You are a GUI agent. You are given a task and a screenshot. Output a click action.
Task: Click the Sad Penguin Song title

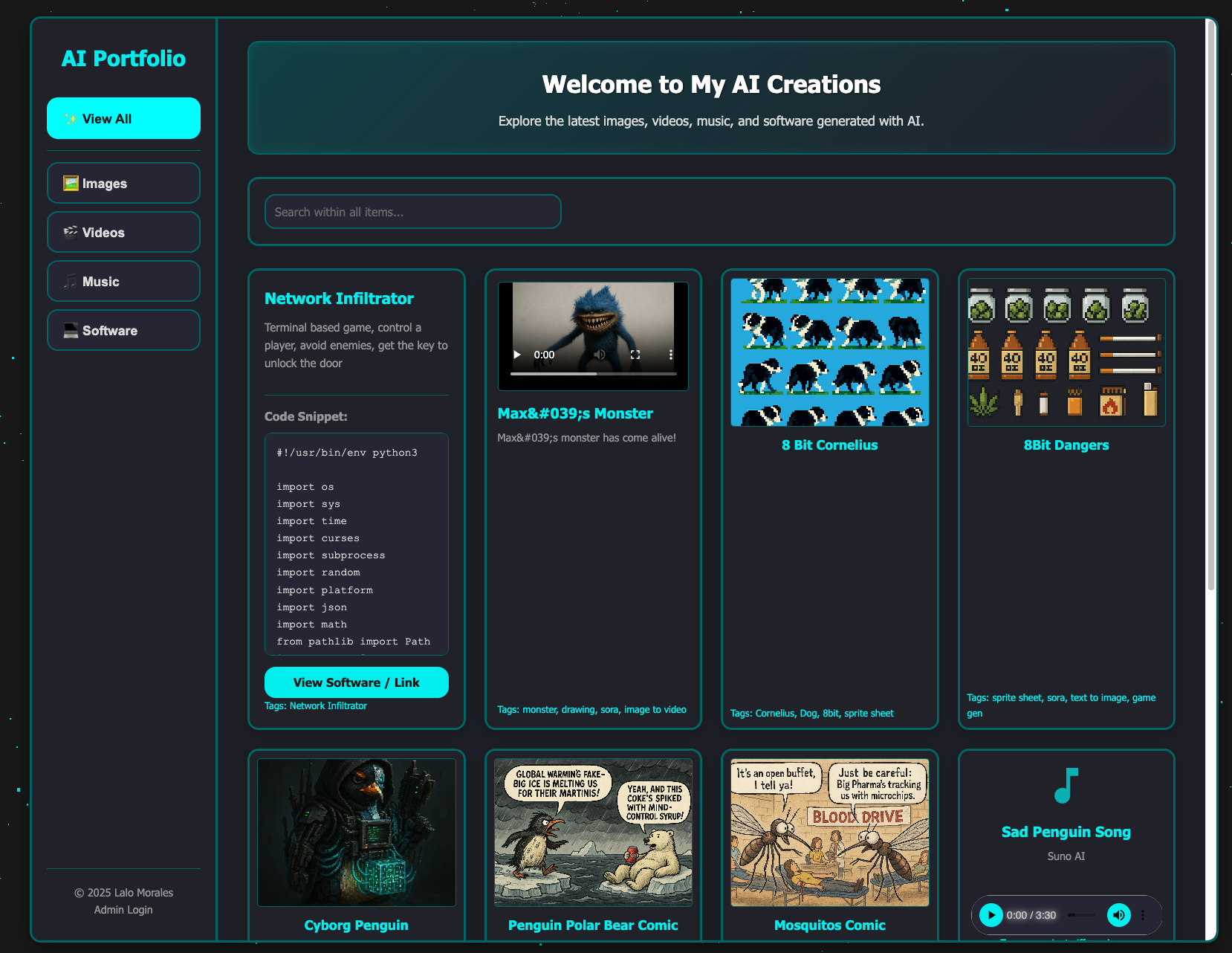pyautogui.click(x=1066, y=832)
